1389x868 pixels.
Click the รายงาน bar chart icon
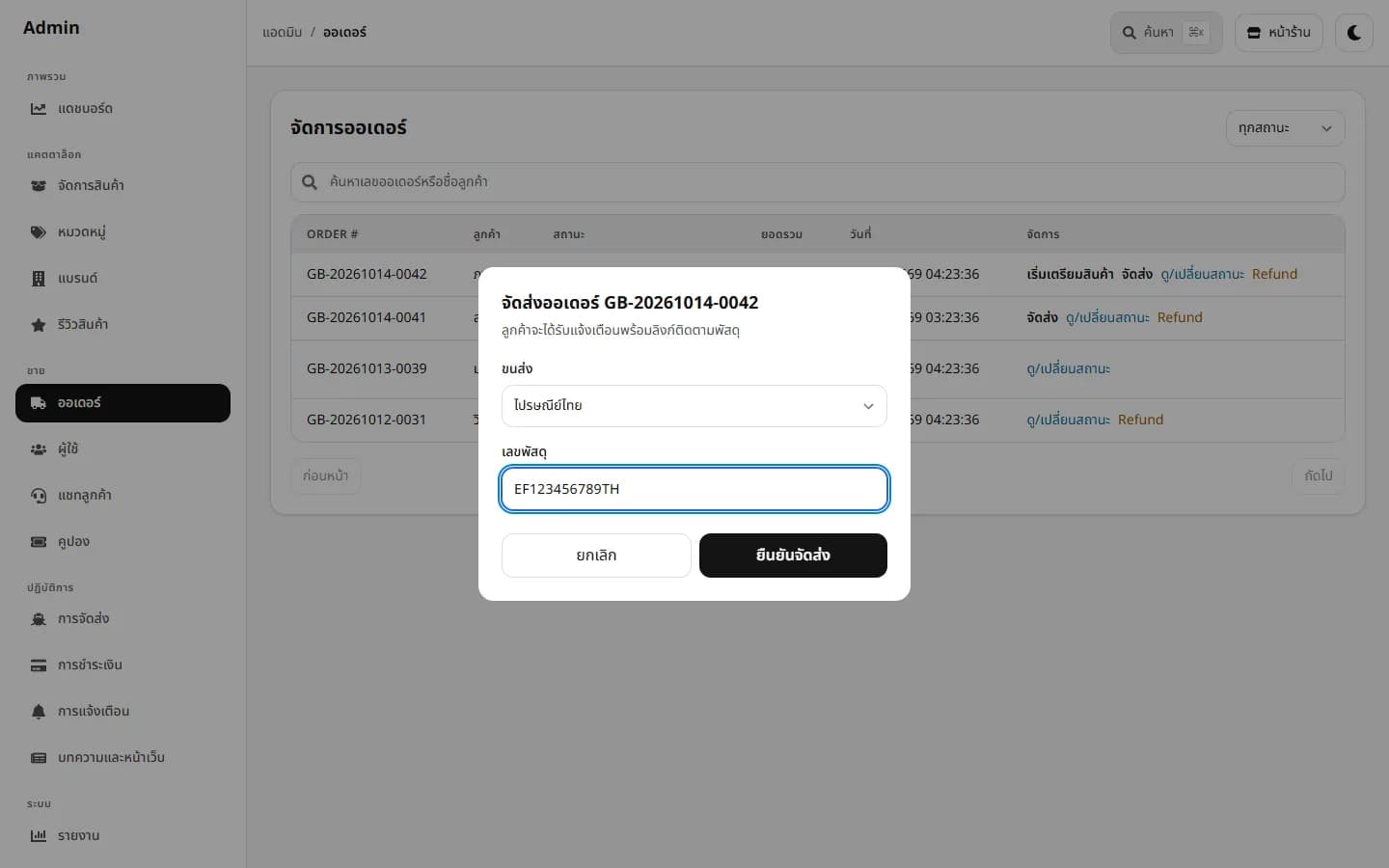click(x=39, y=836)
